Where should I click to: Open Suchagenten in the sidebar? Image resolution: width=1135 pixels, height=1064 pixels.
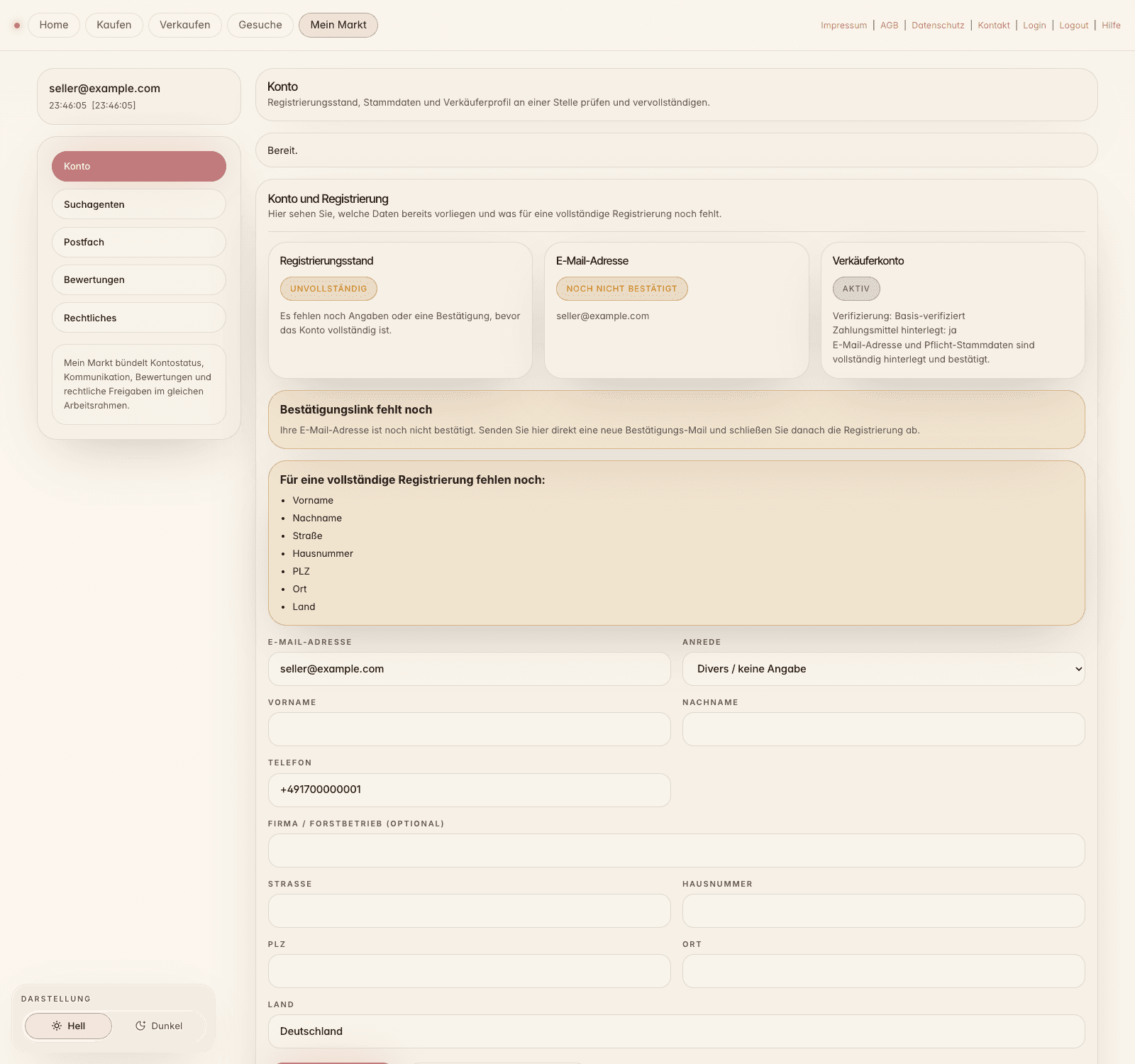tap(139, 204)
